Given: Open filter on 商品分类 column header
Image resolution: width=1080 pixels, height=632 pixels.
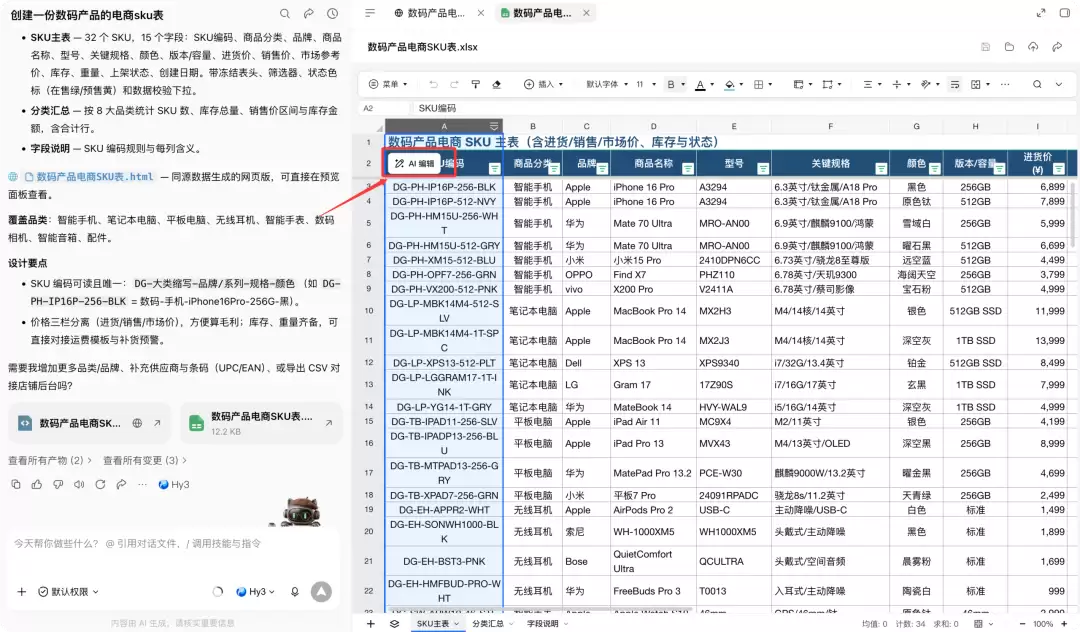Looking at the screenshot, I should coord(554,169).
